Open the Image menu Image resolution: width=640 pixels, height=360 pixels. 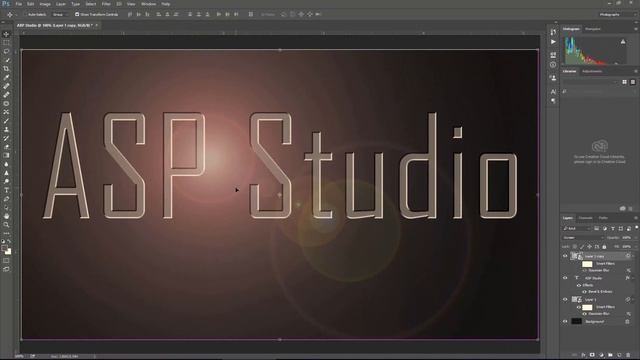click(45, 4)
